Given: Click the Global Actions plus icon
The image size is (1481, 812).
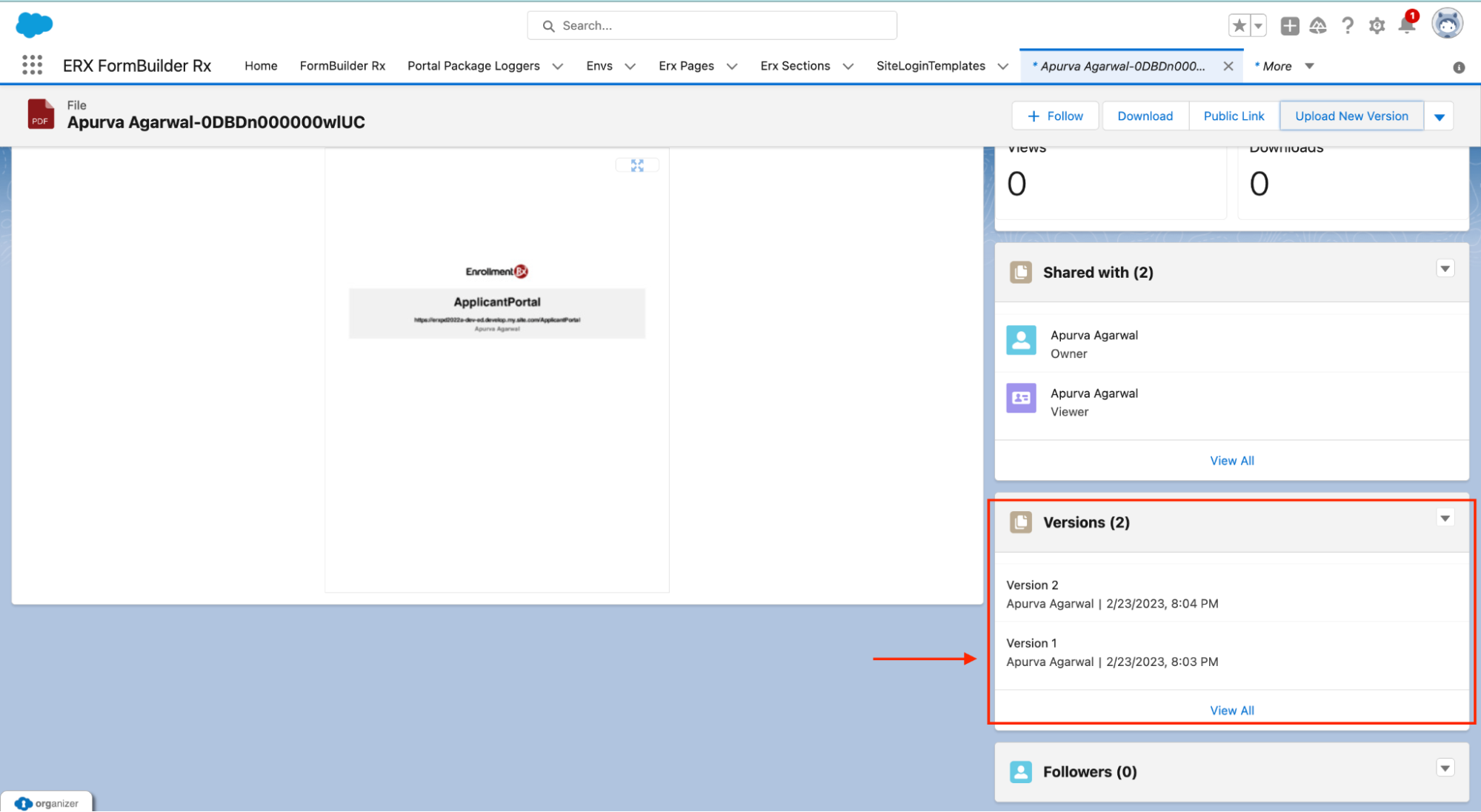Looking at the screenshot, I should click(1289, 26).
